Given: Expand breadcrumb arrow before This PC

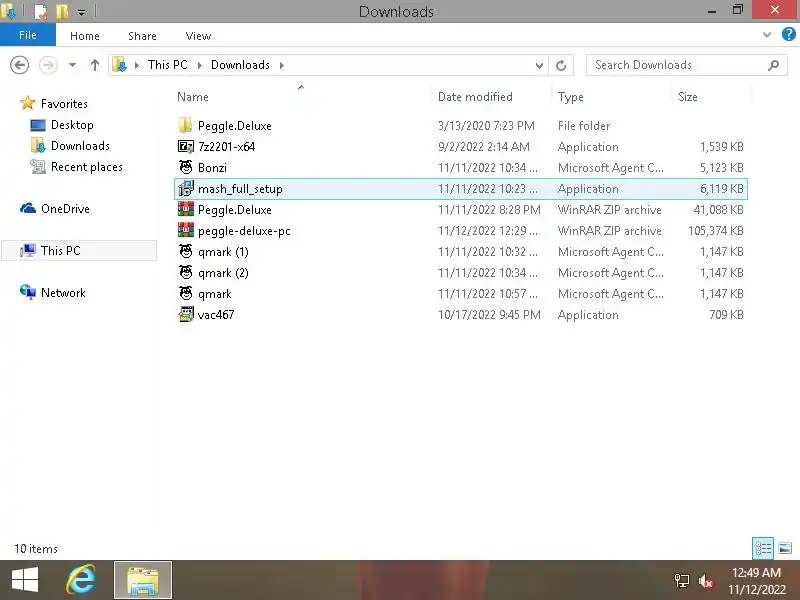Looking at the screenshot, I should pos(137,65).
